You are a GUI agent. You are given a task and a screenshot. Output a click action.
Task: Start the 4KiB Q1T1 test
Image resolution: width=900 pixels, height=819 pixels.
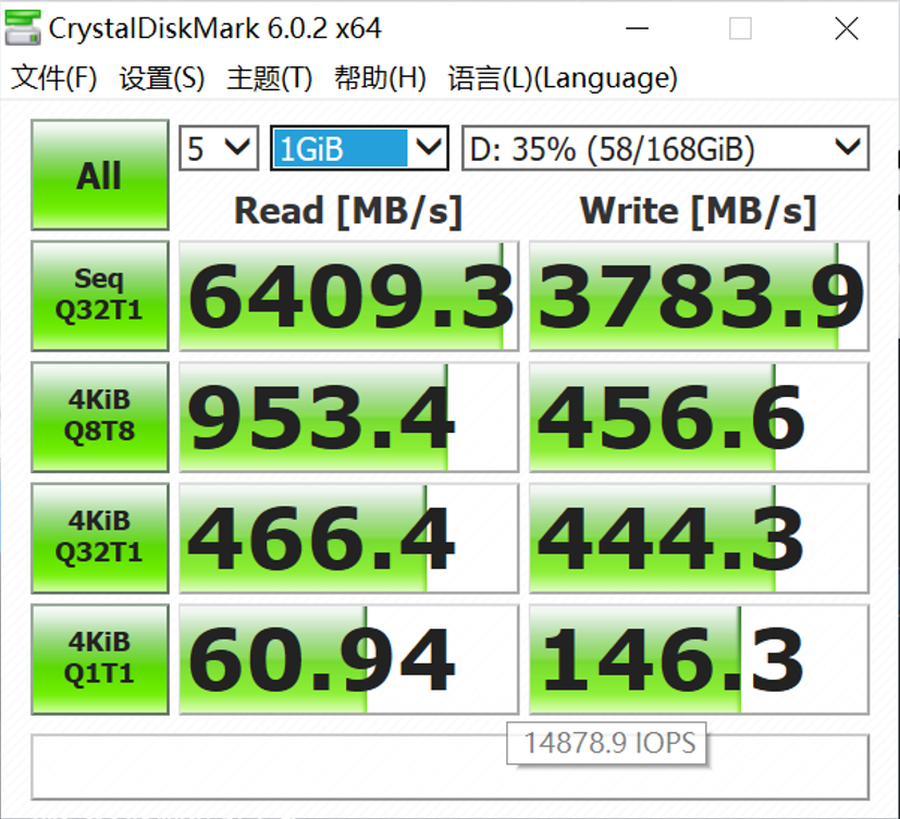[100, 659]
